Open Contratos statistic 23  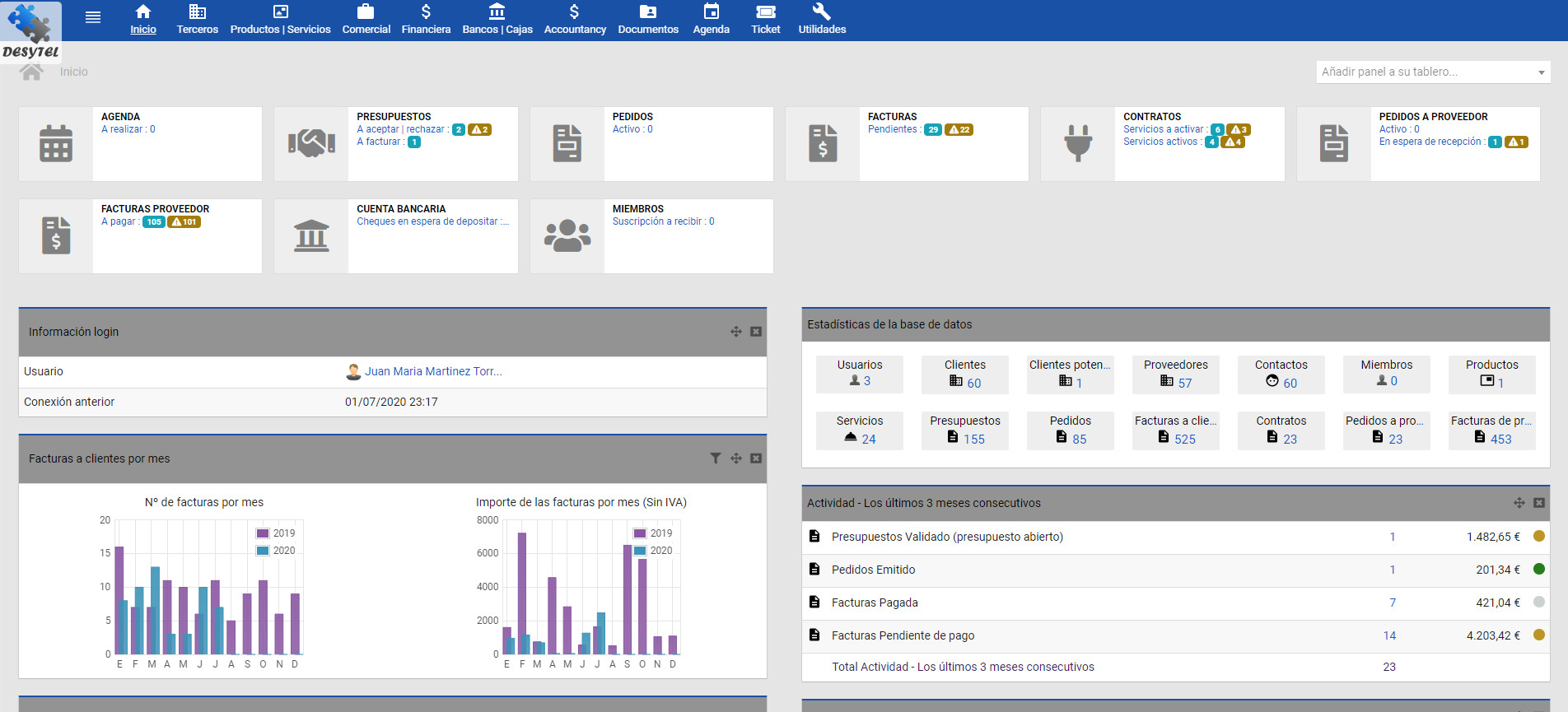[1281, 430]
